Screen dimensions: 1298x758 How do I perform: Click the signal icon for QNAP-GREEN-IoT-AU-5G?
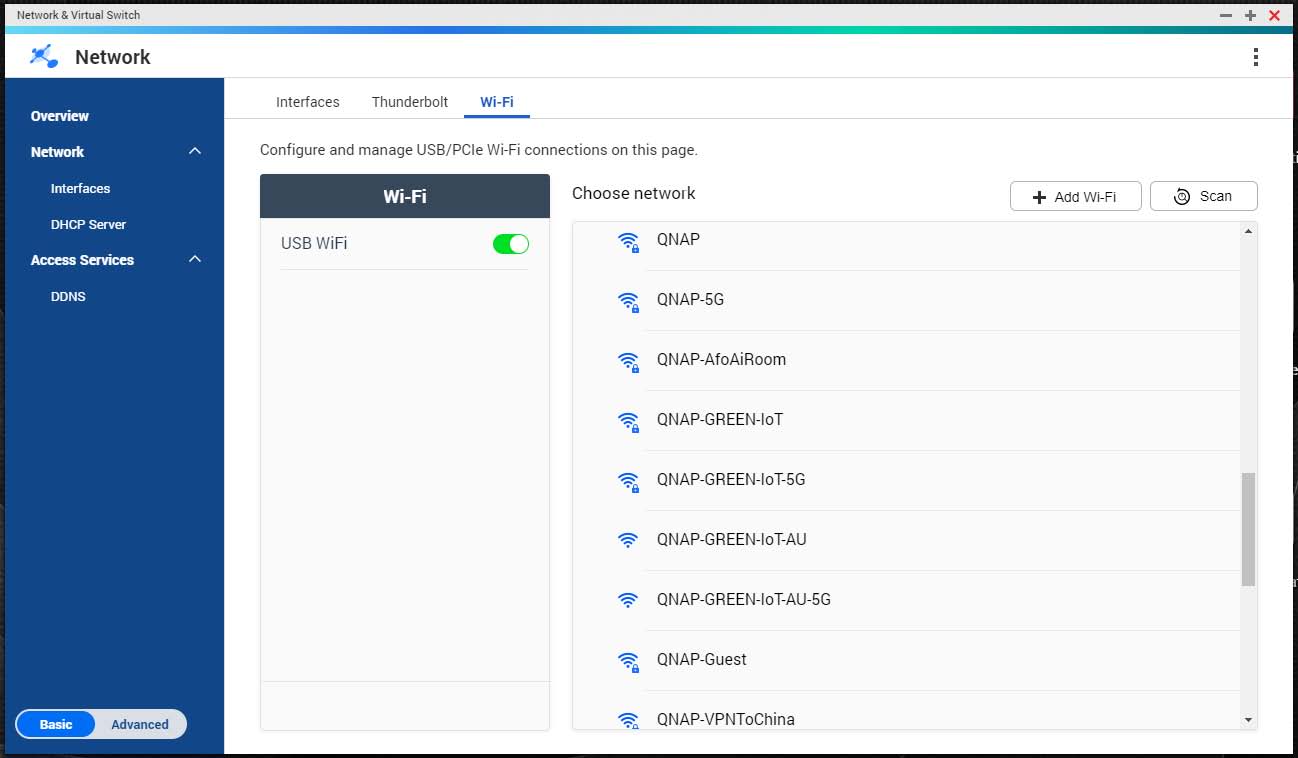tap(628, 600)
